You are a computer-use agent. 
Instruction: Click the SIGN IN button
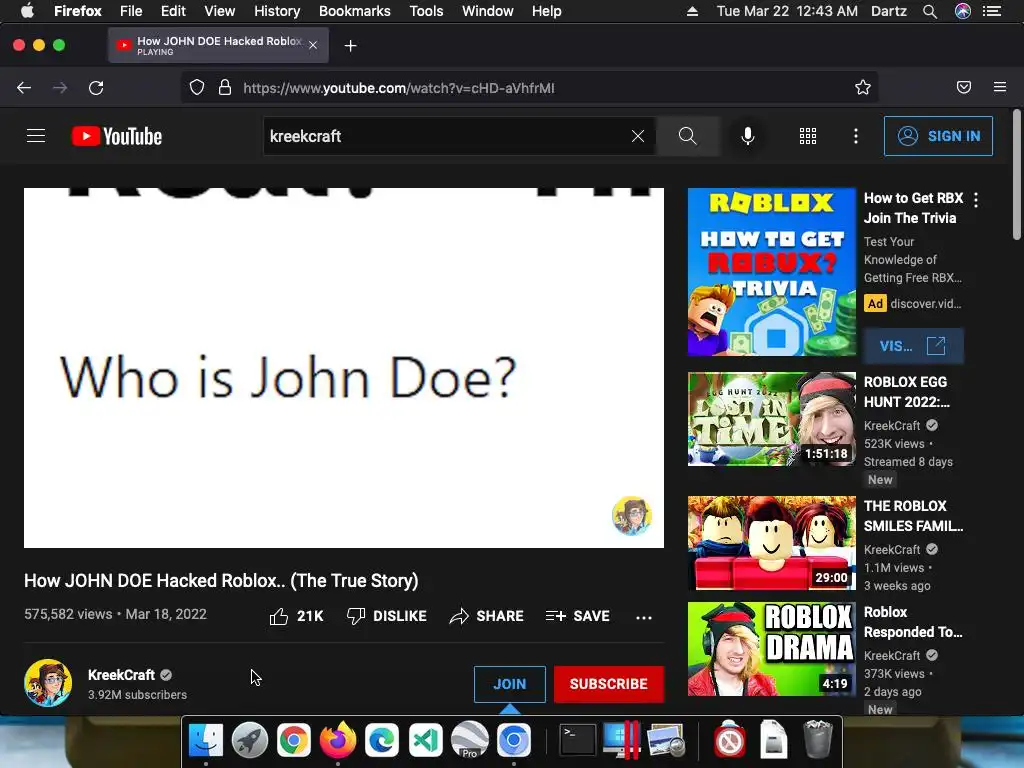938,136
